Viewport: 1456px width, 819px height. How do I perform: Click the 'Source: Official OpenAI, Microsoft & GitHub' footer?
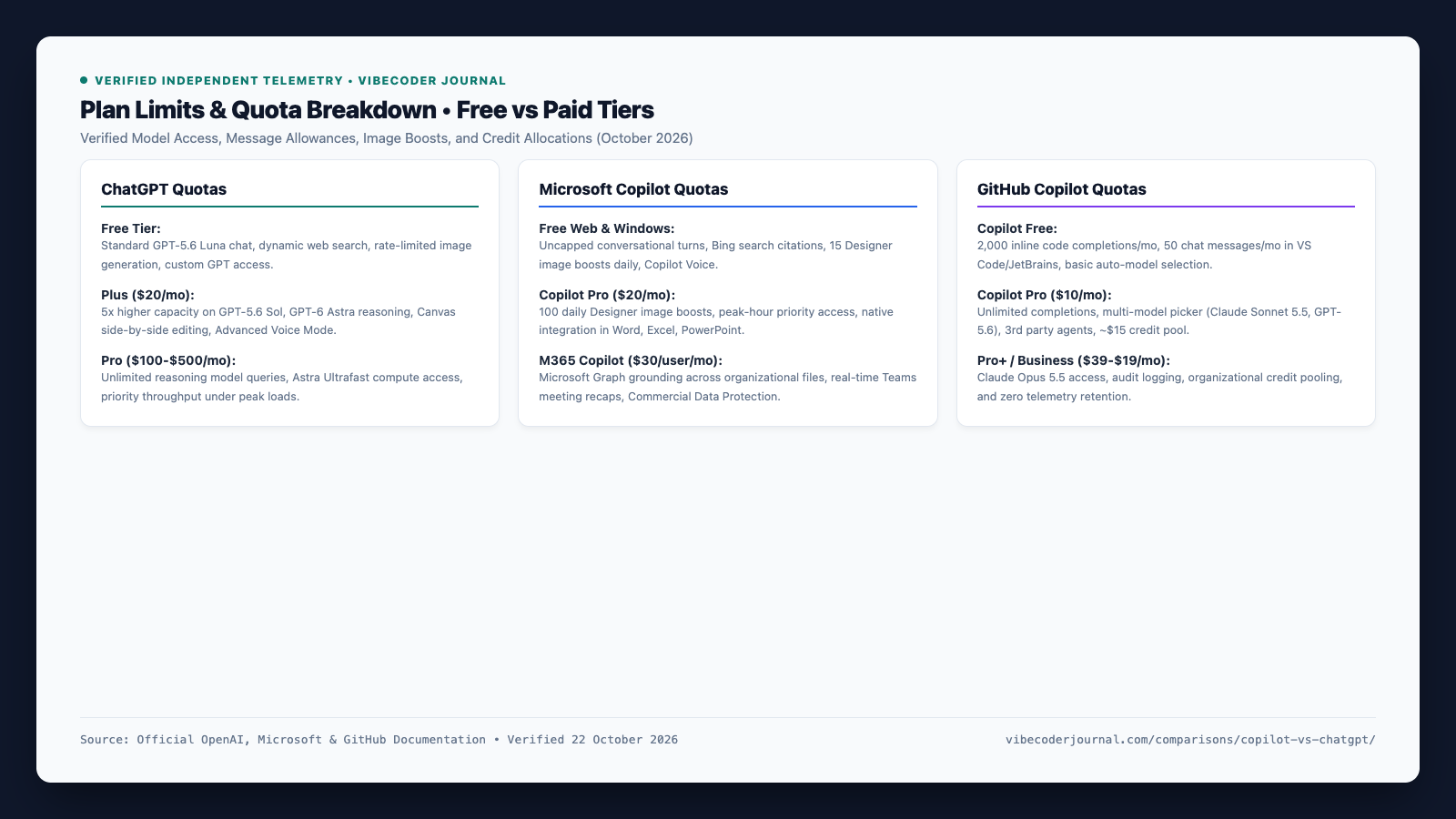tap(379, 740)
